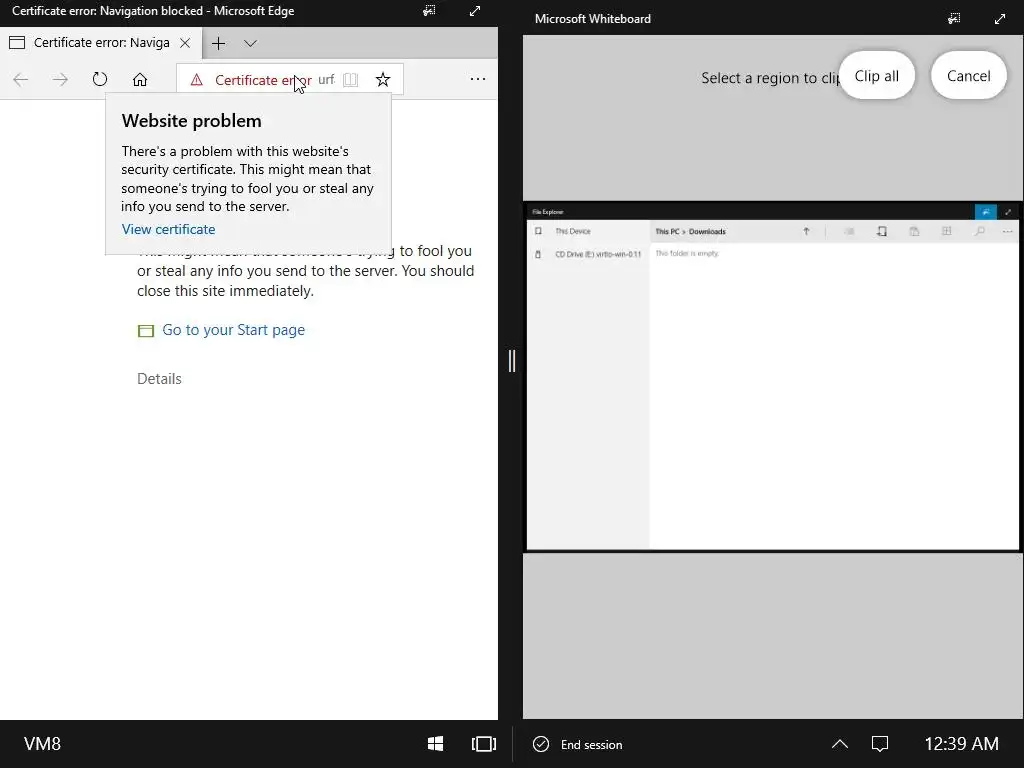The width and height of the screenshot is (1024, 768).
Task: Click the Website problem heading
Action: coord(191,121)
